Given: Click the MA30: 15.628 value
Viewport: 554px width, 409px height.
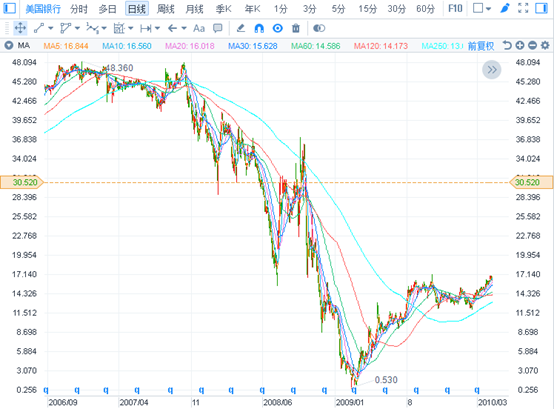Looking at the screenshot, I should tap(253, 46).
